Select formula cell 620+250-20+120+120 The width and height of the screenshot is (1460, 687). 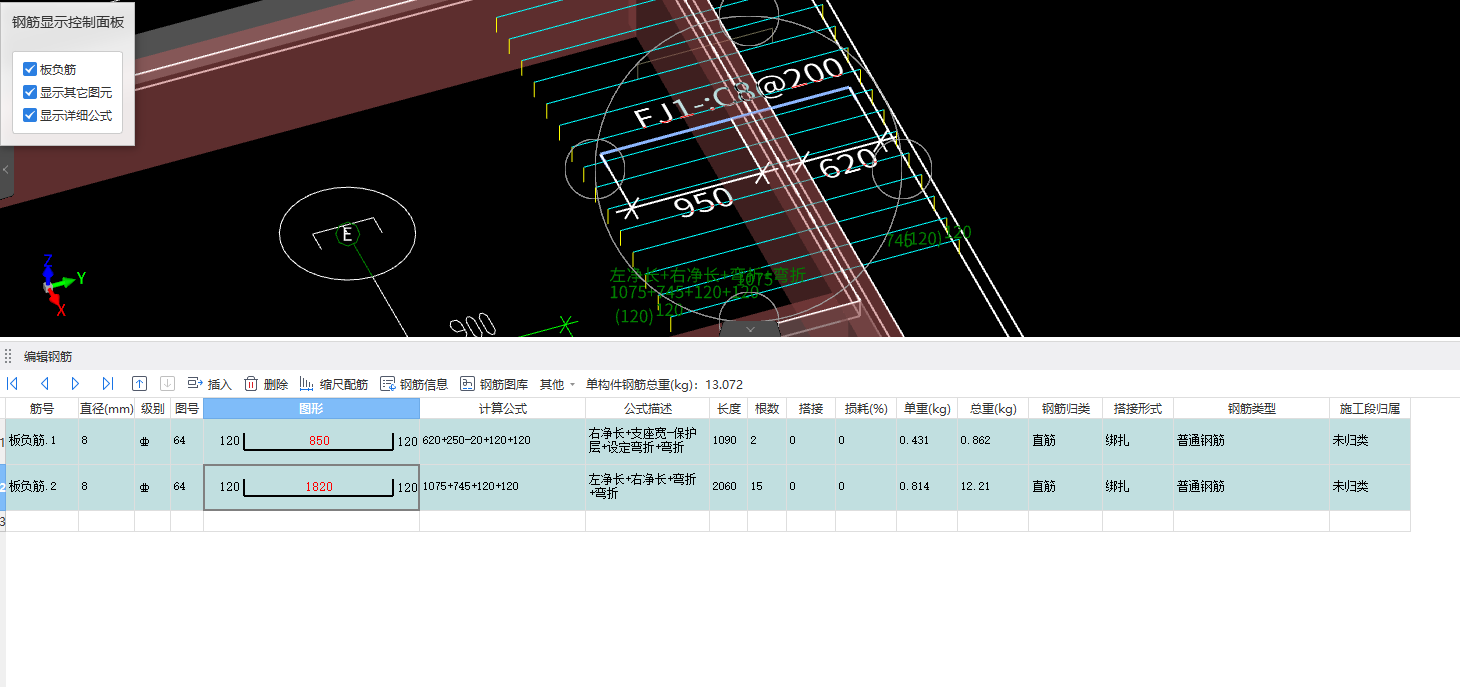pos(502,441)
